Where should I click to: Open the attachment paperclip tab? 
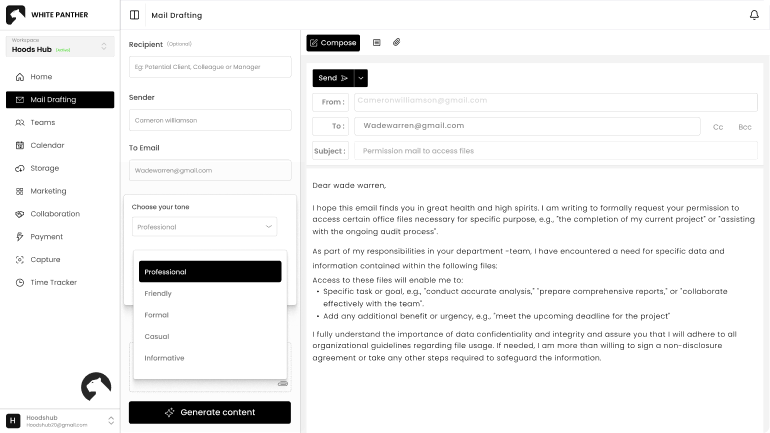(396, 43)
